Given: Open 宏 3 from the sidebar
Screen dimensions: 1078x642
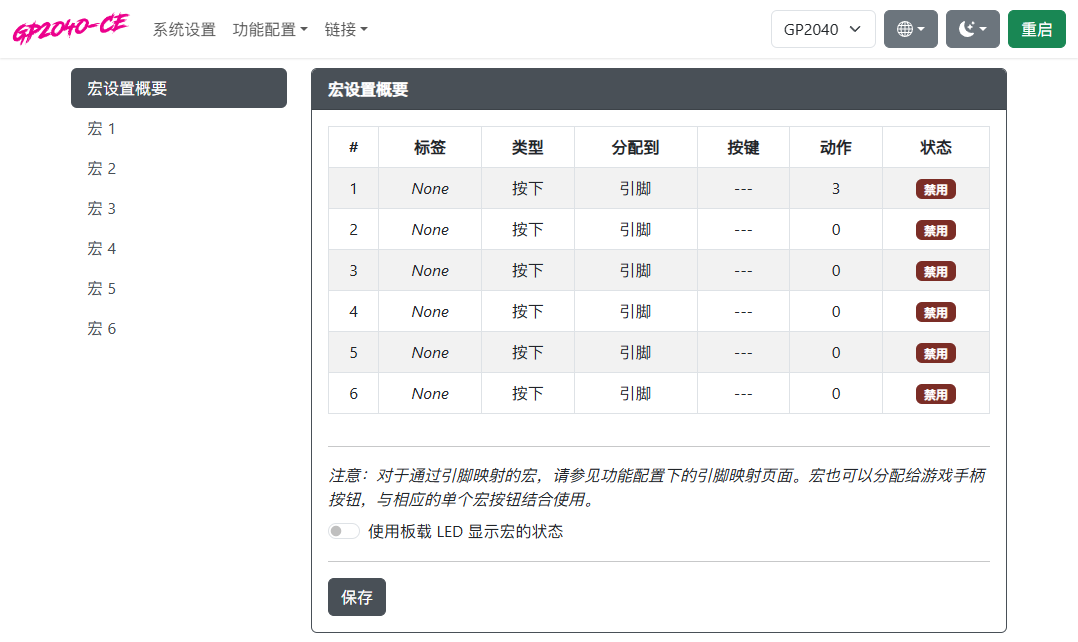Looking at the screenshot, I should [x=101, y=208].
